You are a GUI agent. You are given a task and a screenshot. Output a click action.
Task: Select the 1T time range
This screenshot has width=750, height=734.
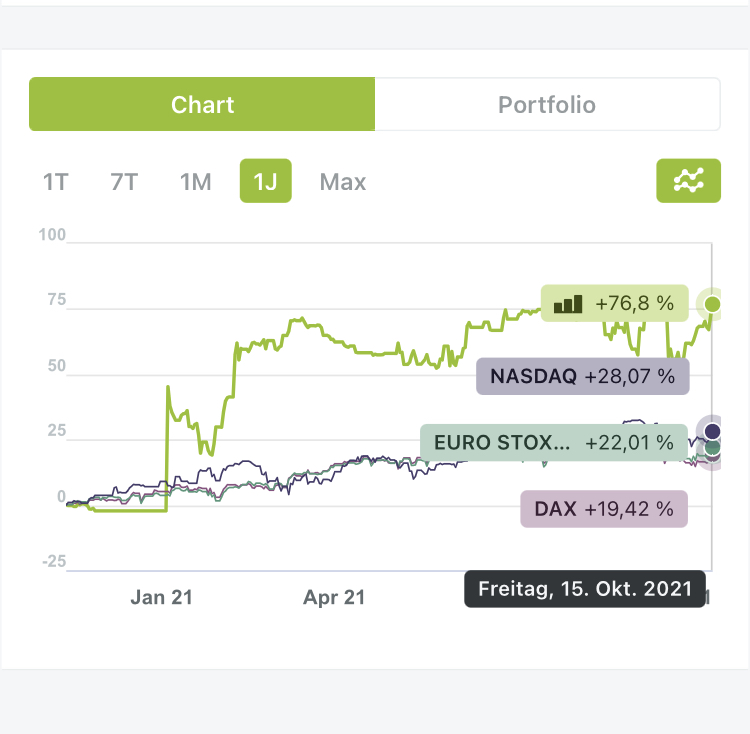56,182
